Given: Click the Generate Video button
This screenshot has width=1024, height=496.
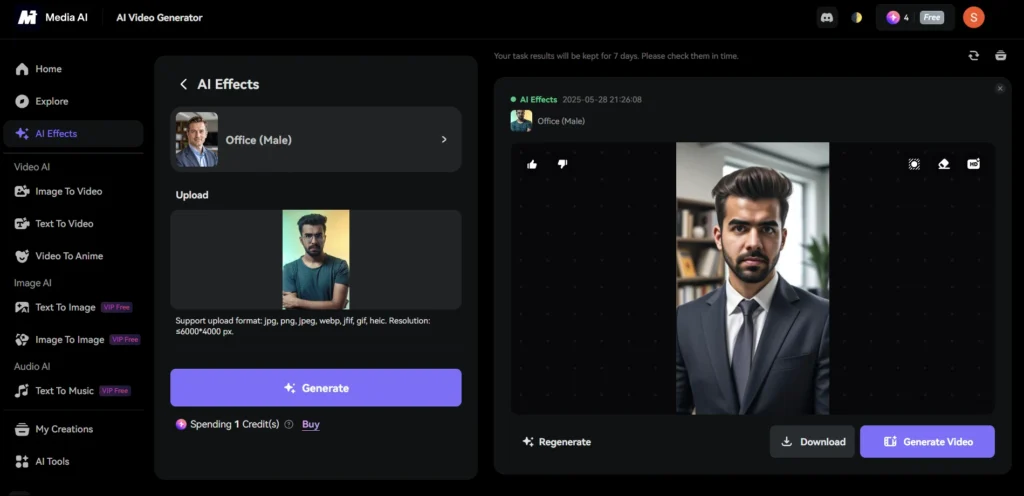Looking at the screenshot, I should [927, 442].
